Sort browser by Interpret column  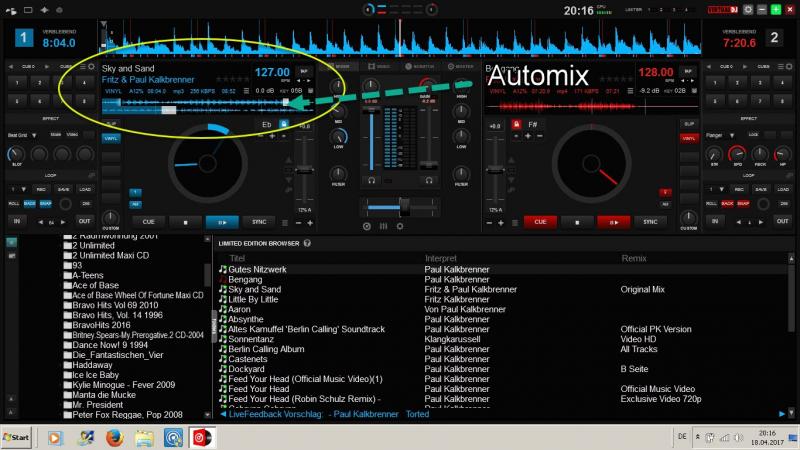pos(441,258)
